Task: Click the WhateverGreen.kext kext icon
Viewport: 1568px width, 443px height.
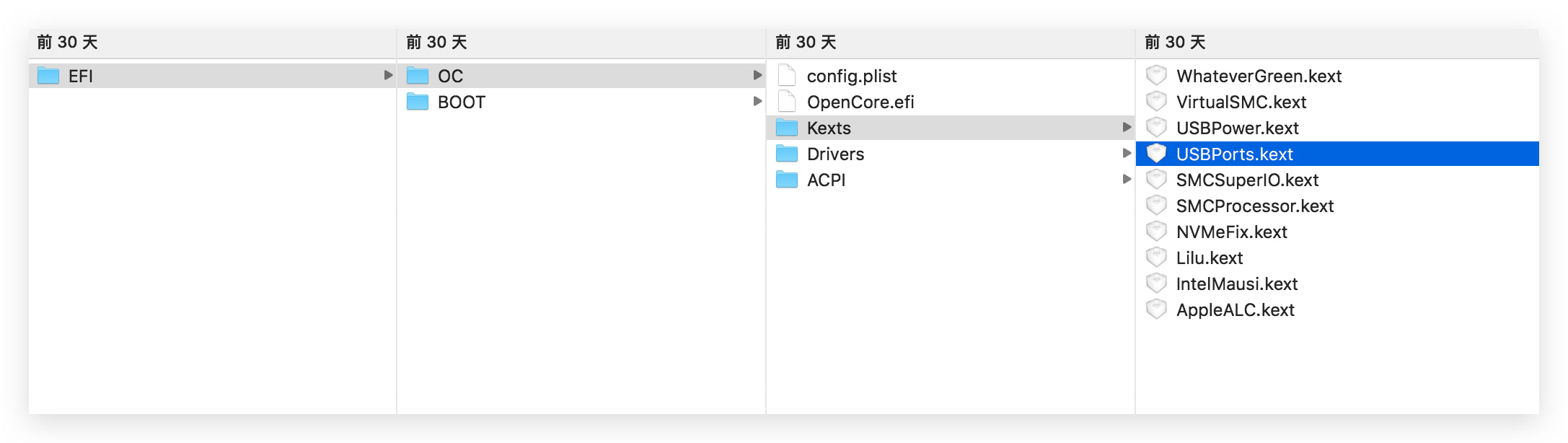Action: coord(1156,76)
